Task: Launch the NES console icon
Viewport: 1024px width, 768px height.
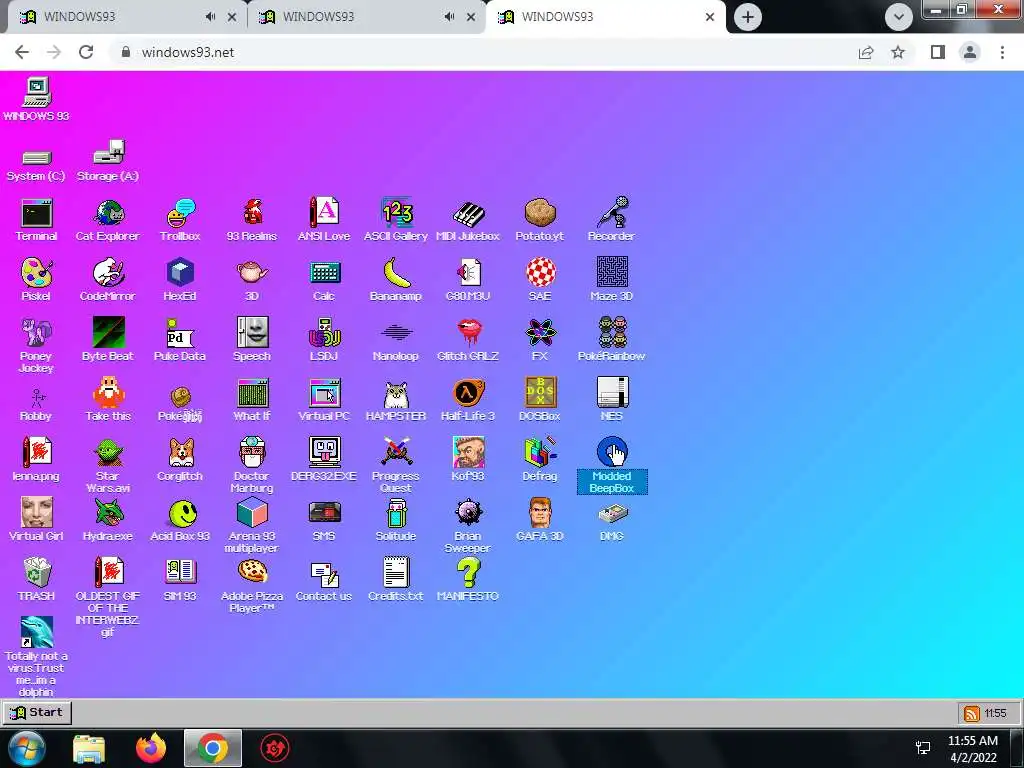Action: 612,393
